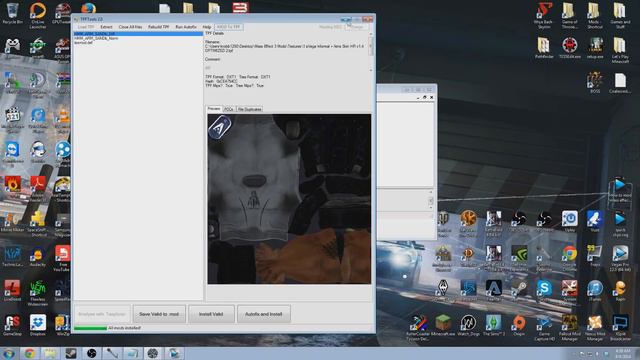Switch to the PCCs tab
Viewport: 640px width, 360px height.
[229, 109]
